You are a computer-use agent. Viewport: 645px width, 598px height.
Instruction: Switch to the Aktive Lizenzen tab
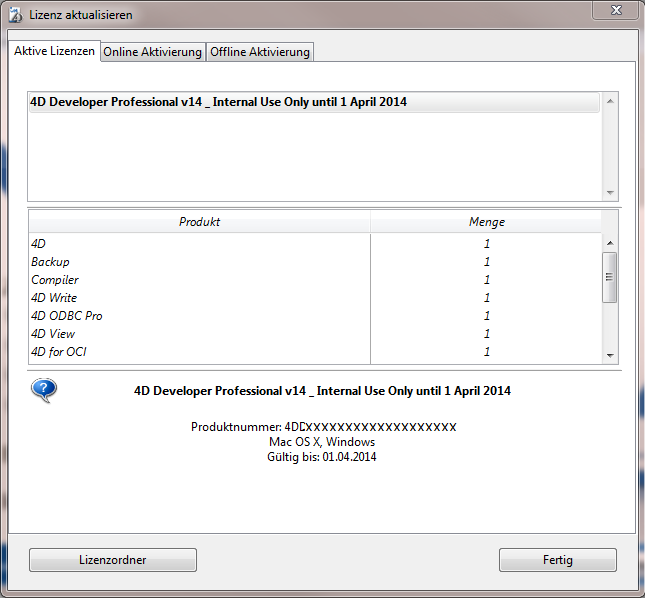54,51
